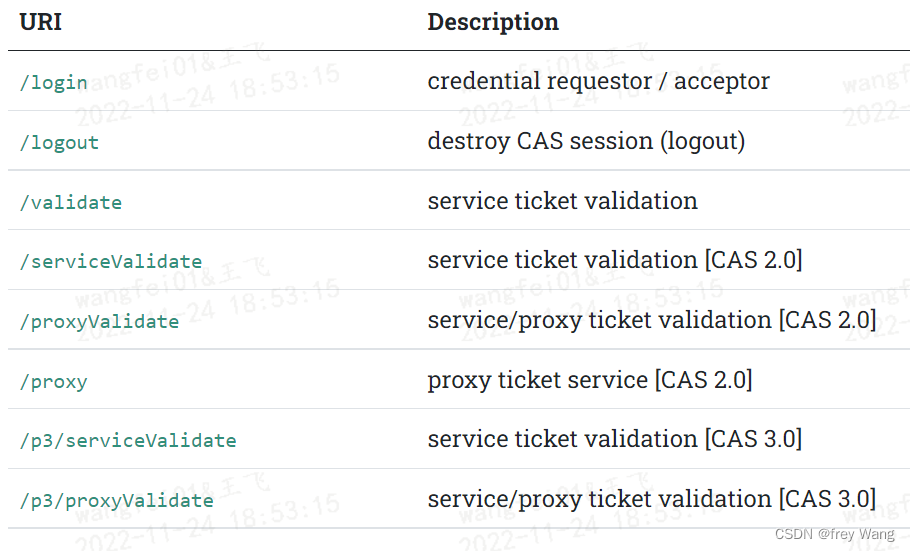Click the /p3/proxyValidate URI text
The image size is (910, 551).
[x=116, y=500]
